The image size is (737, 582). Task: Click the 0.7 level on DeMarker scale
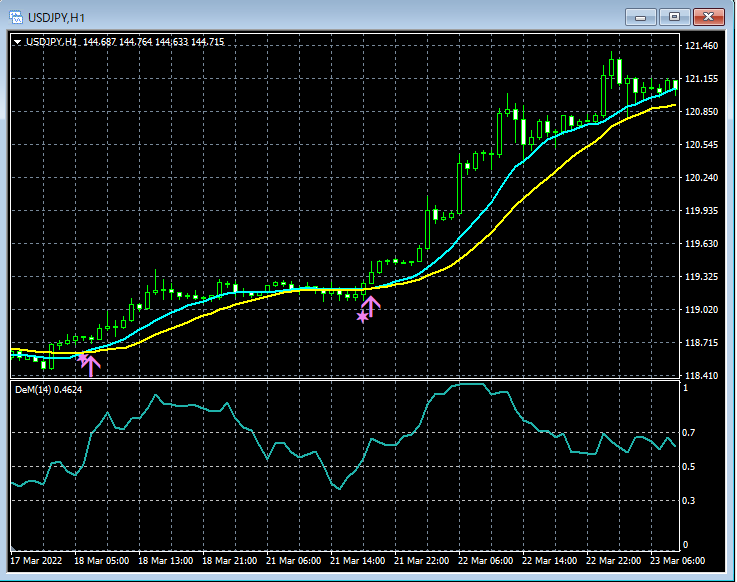pyautogui.click(x=689, y=433)
